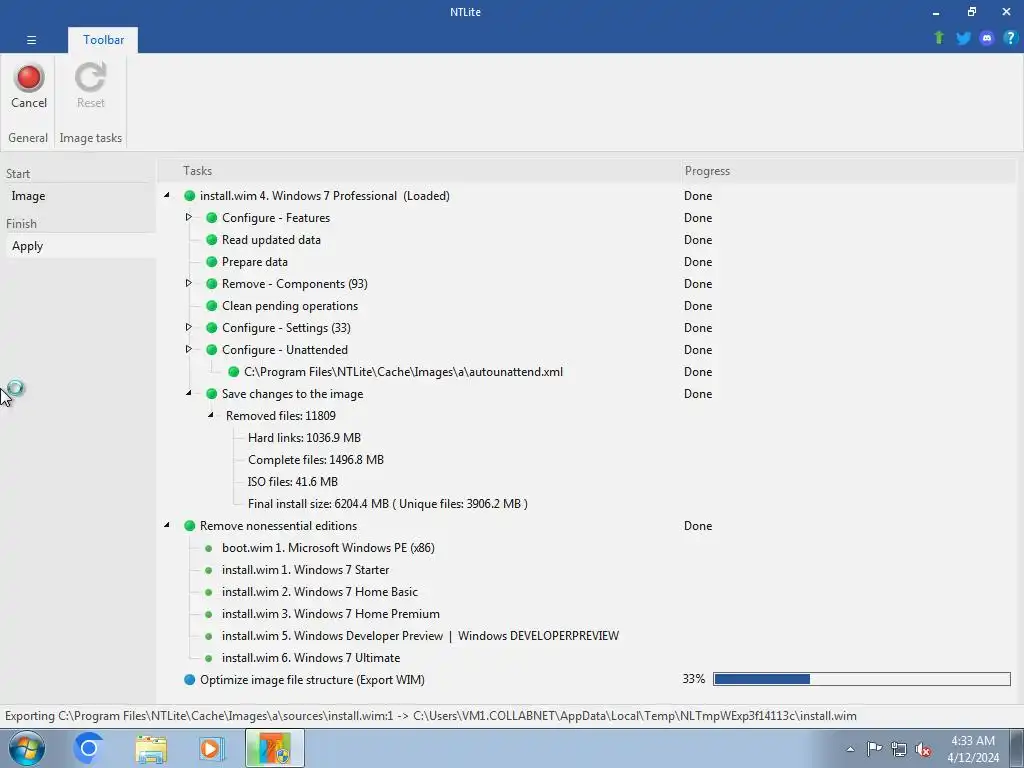The width and height of the screenshot is (1024, 768).
Task: Click the 33% export progress bar
Action: click(x=861, y=679)
